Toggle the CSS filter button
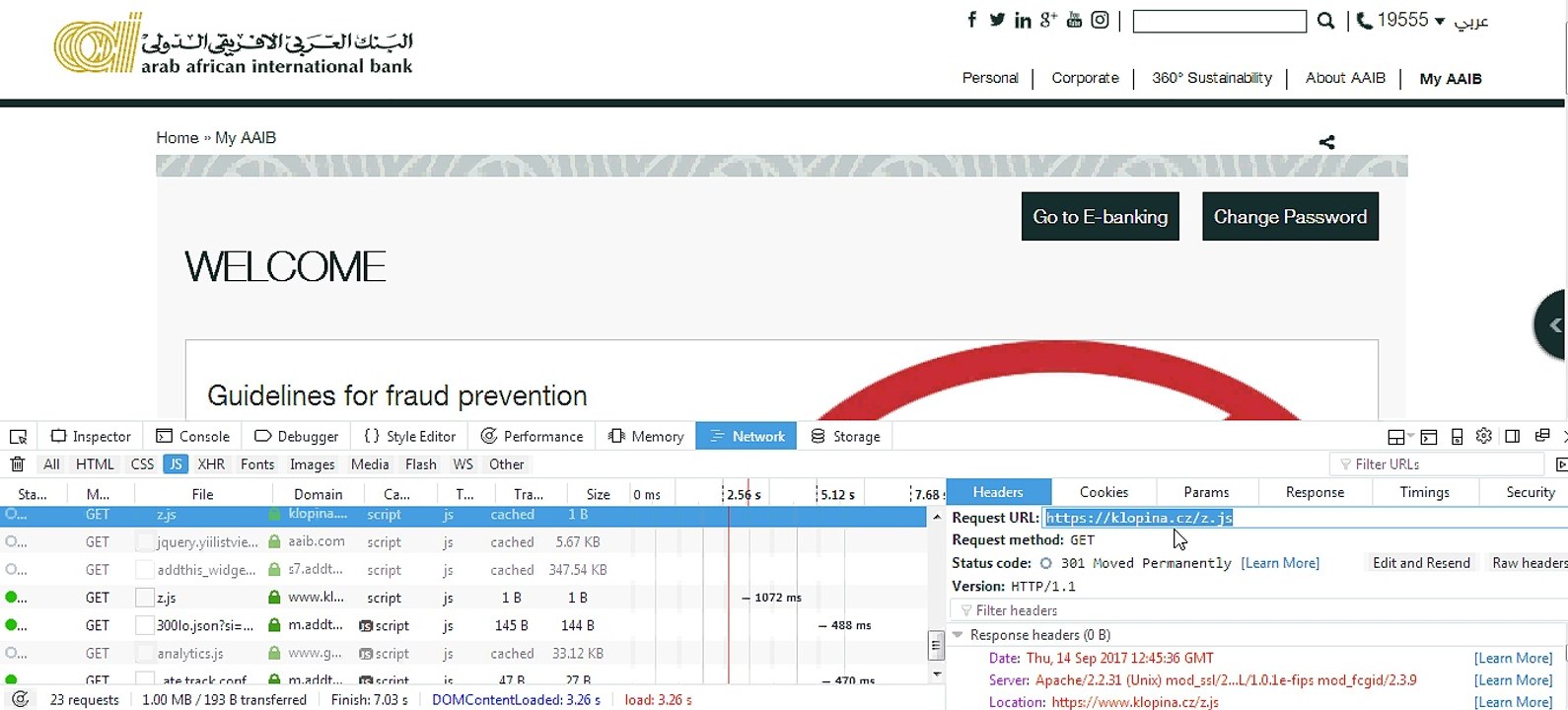This screenshot has height=710, width=1568. [143, 464]
